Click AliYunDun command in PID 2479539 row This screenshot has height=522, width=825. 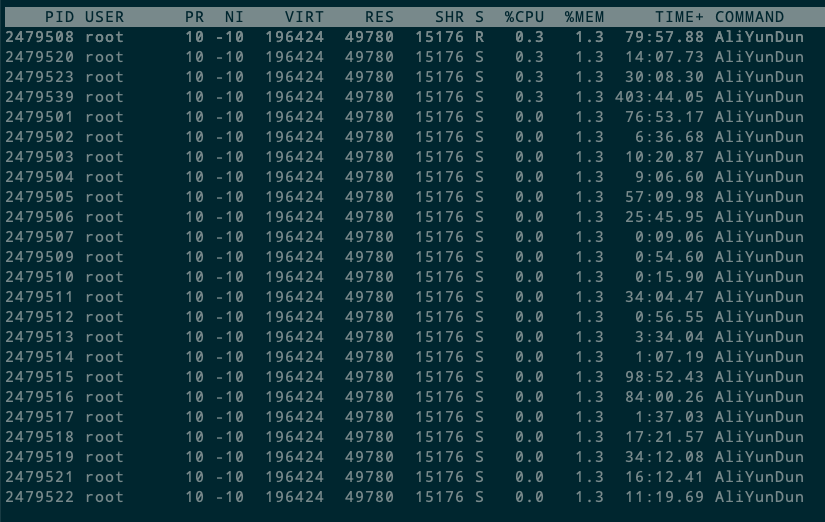coord(759,97)
